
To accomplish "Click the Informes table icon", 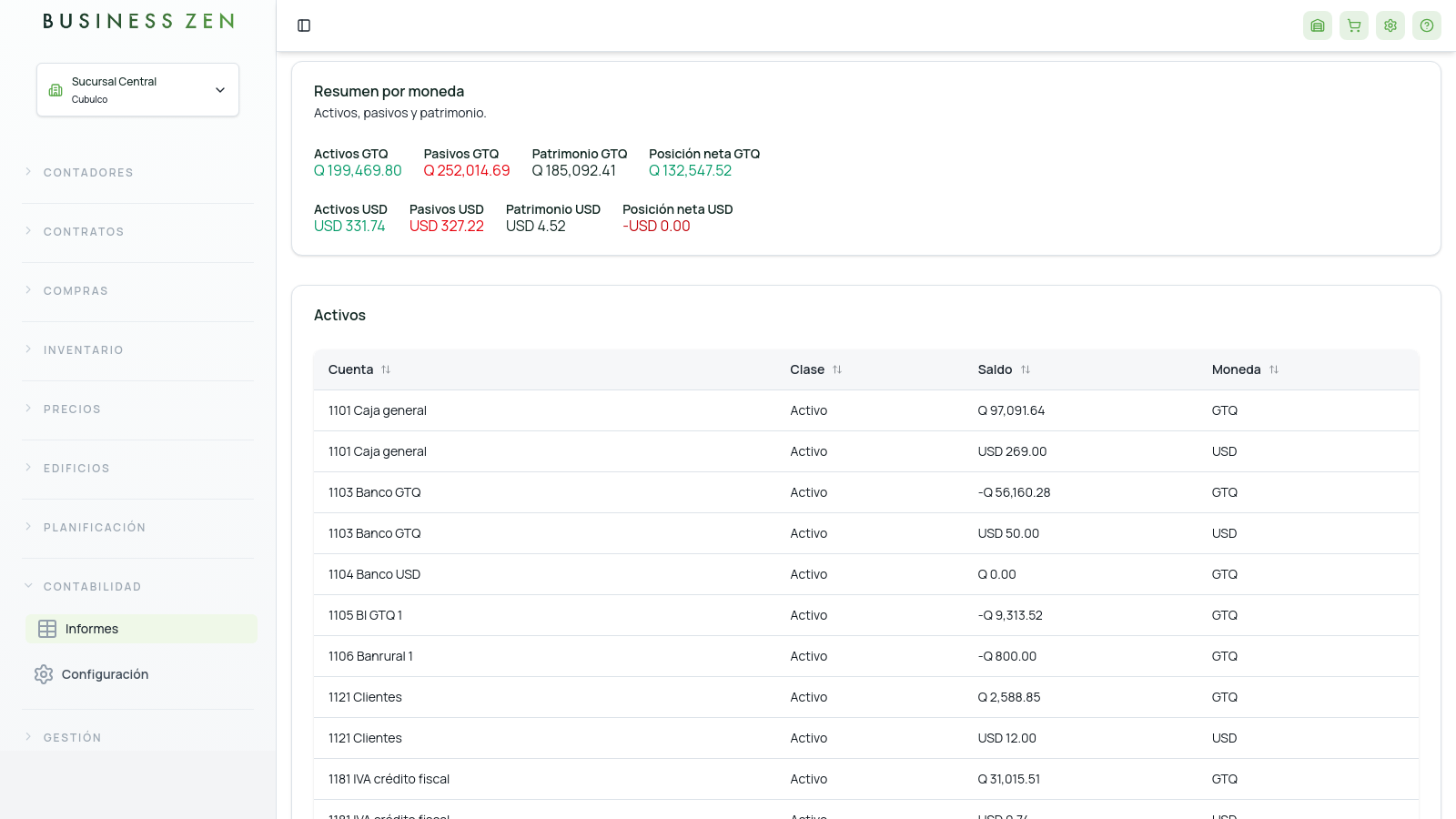I will 47,629.
